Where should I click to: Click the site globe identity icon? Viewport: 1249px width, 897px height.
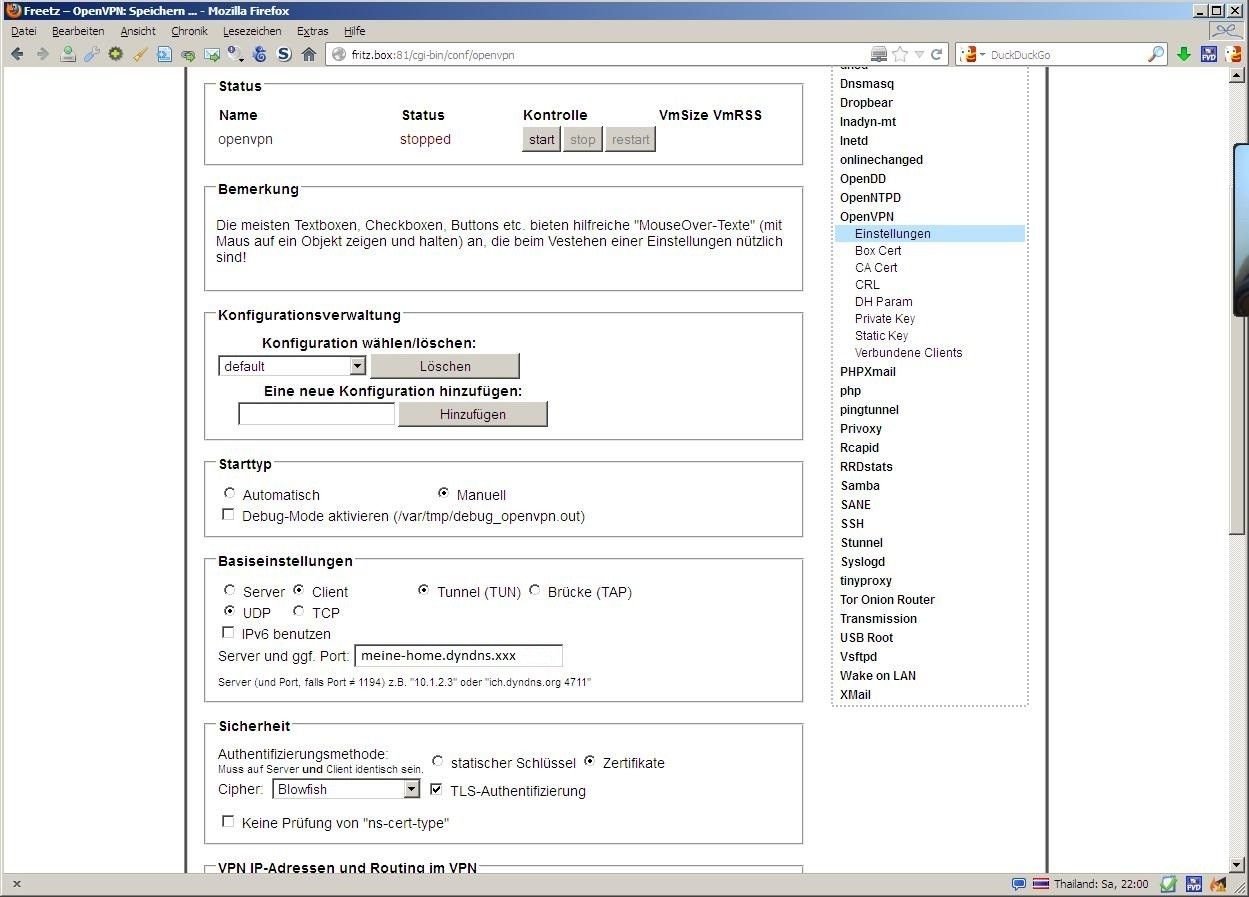tap(339, 54)
